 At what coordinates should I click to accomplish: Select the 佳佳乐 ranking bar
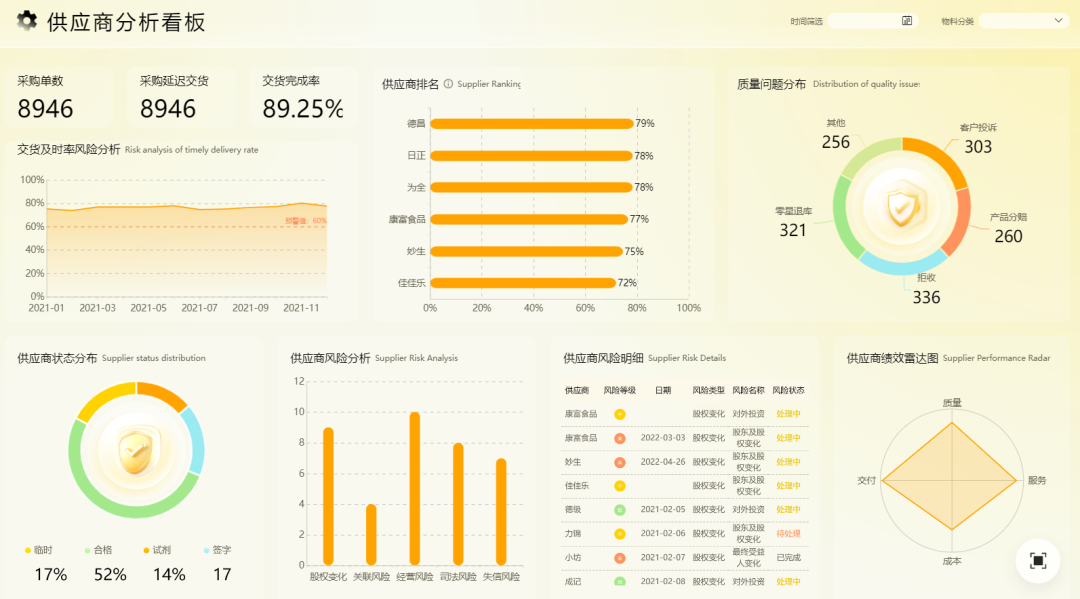[523, 283]
